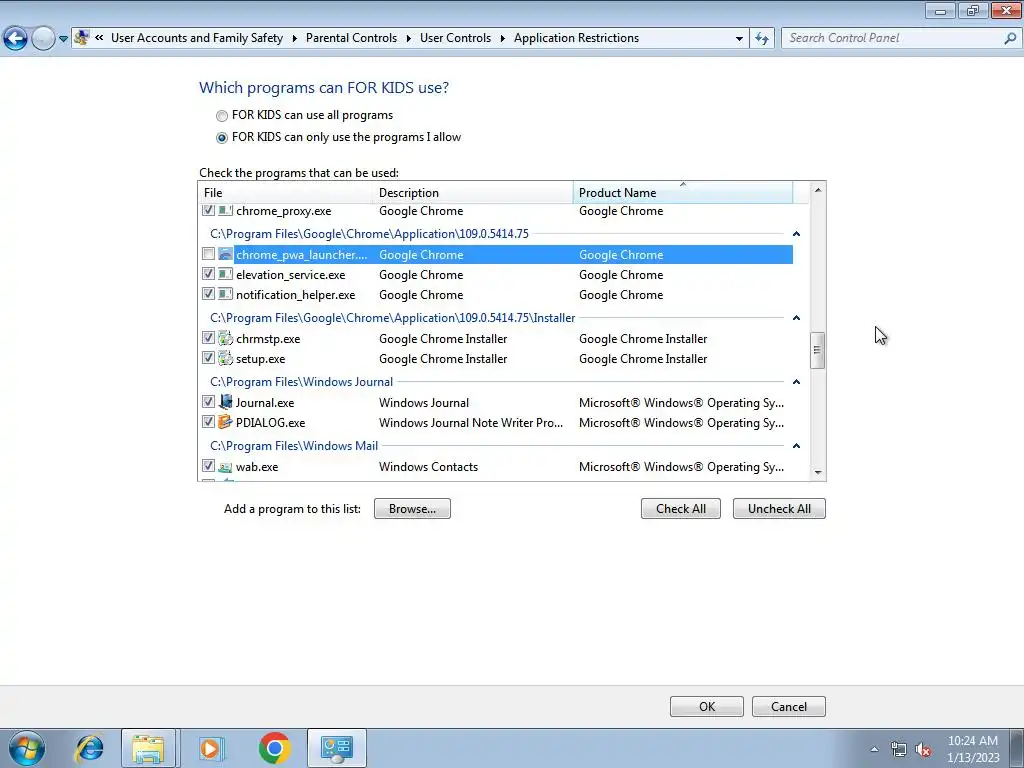Open User Controls breadcrumb
This screenshot has width=1024, height=768.
[455, 38]
